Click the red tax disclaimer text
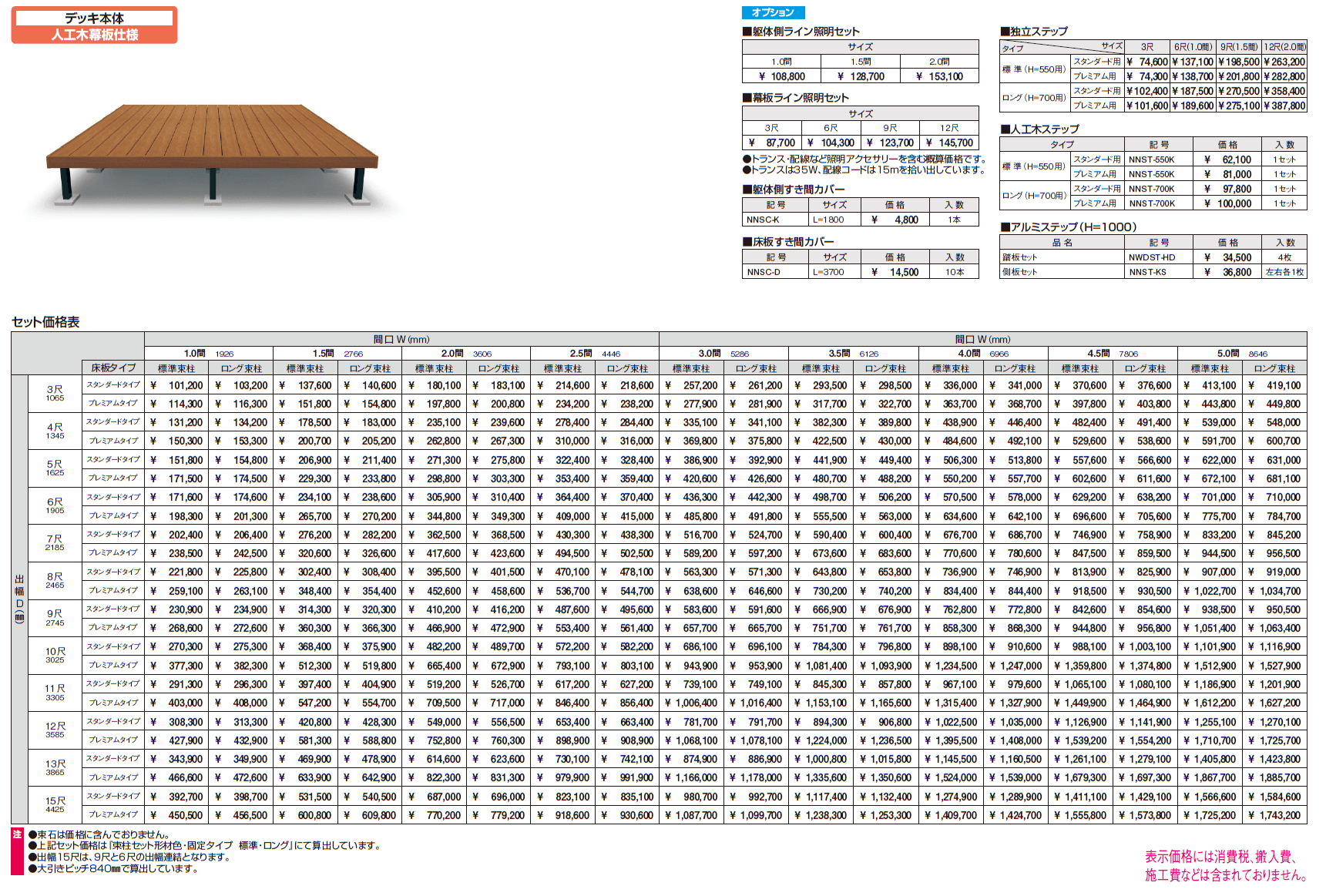Image resolution: width=1326 pixels, height=896 pixels. point(1225,866)
